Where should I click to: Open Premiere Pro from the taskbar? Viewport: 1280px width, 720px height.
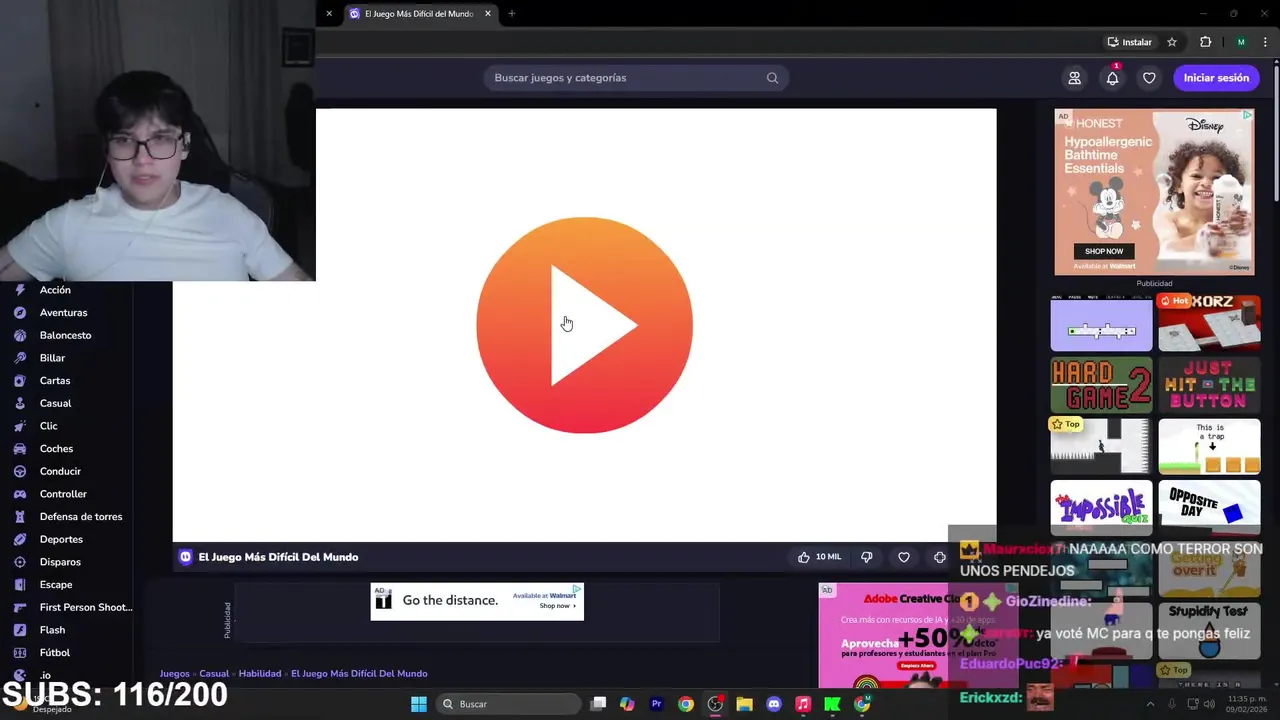[656, 704]
